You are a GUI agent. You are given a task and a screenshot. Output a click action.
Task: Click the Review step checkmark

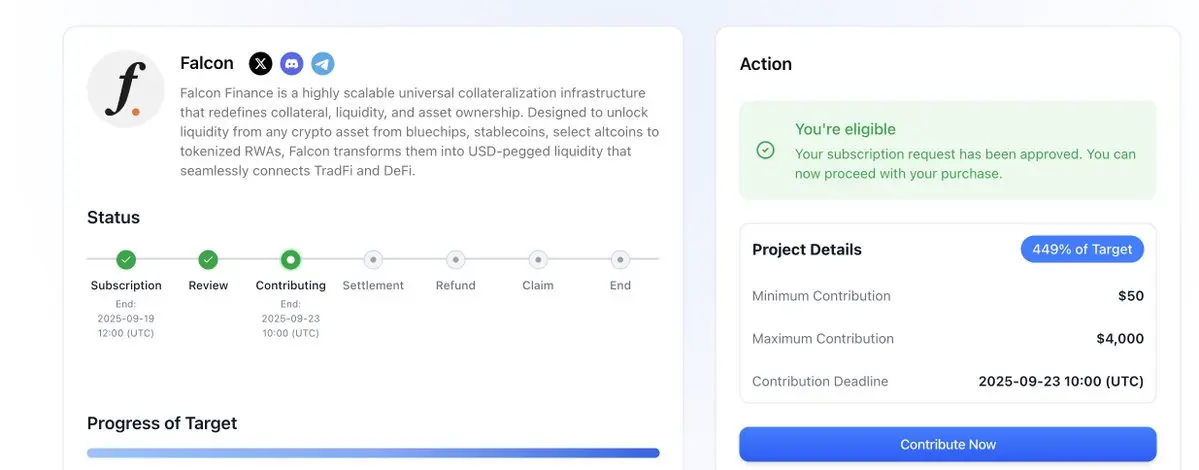pos(208,260)
